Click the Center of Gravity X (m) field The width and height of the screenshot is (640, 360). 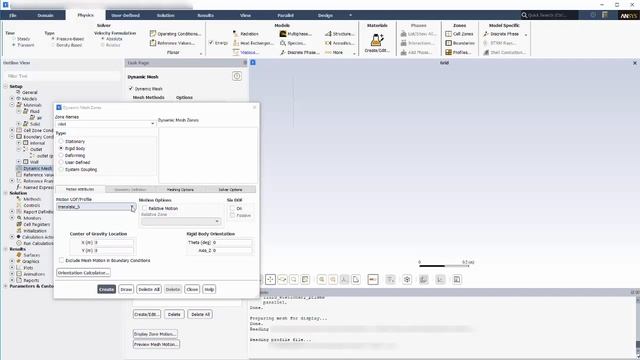click(113, 242)
